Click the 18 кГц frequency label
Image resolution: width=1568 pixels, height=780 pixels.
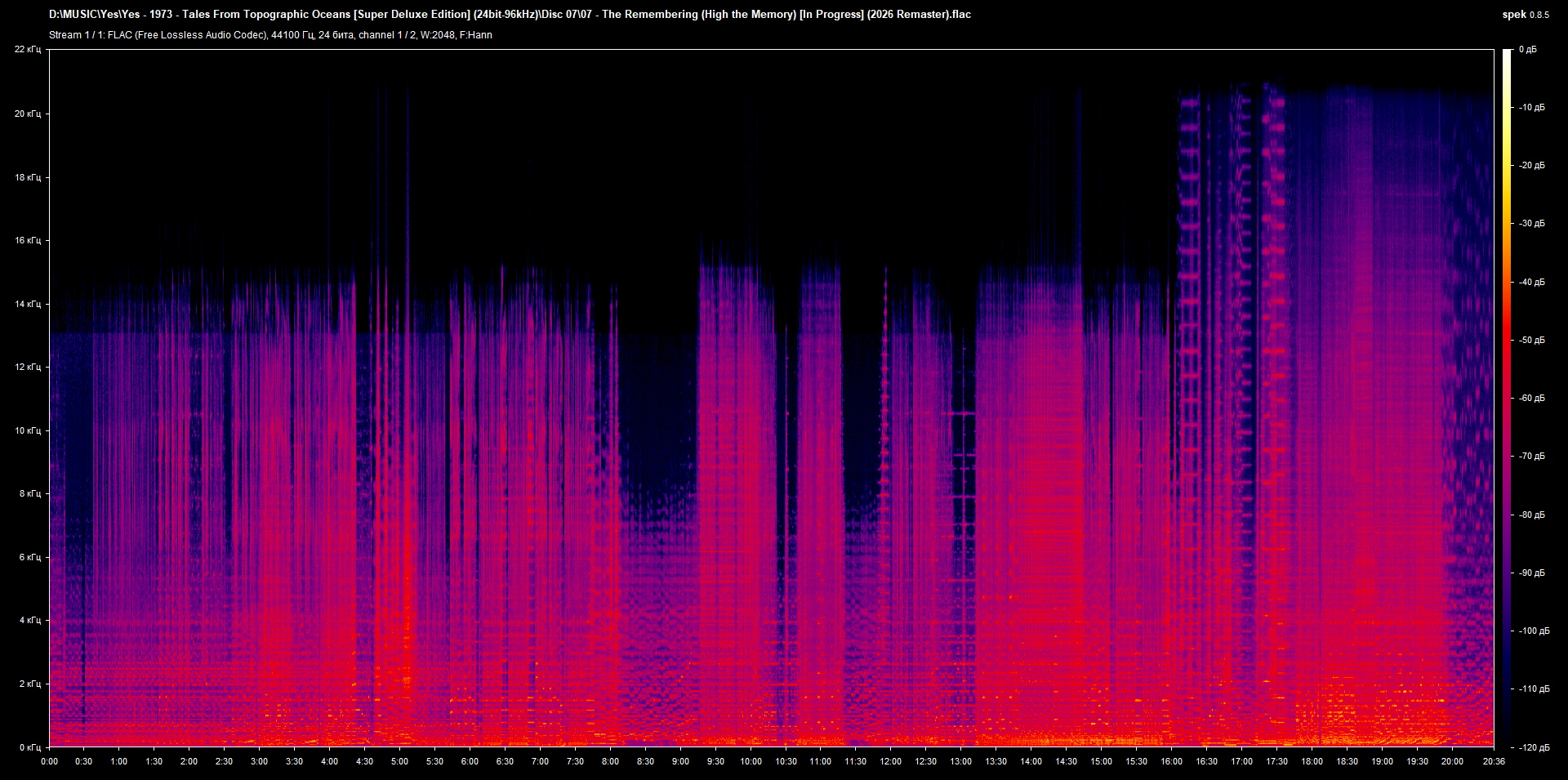[28, 177]
